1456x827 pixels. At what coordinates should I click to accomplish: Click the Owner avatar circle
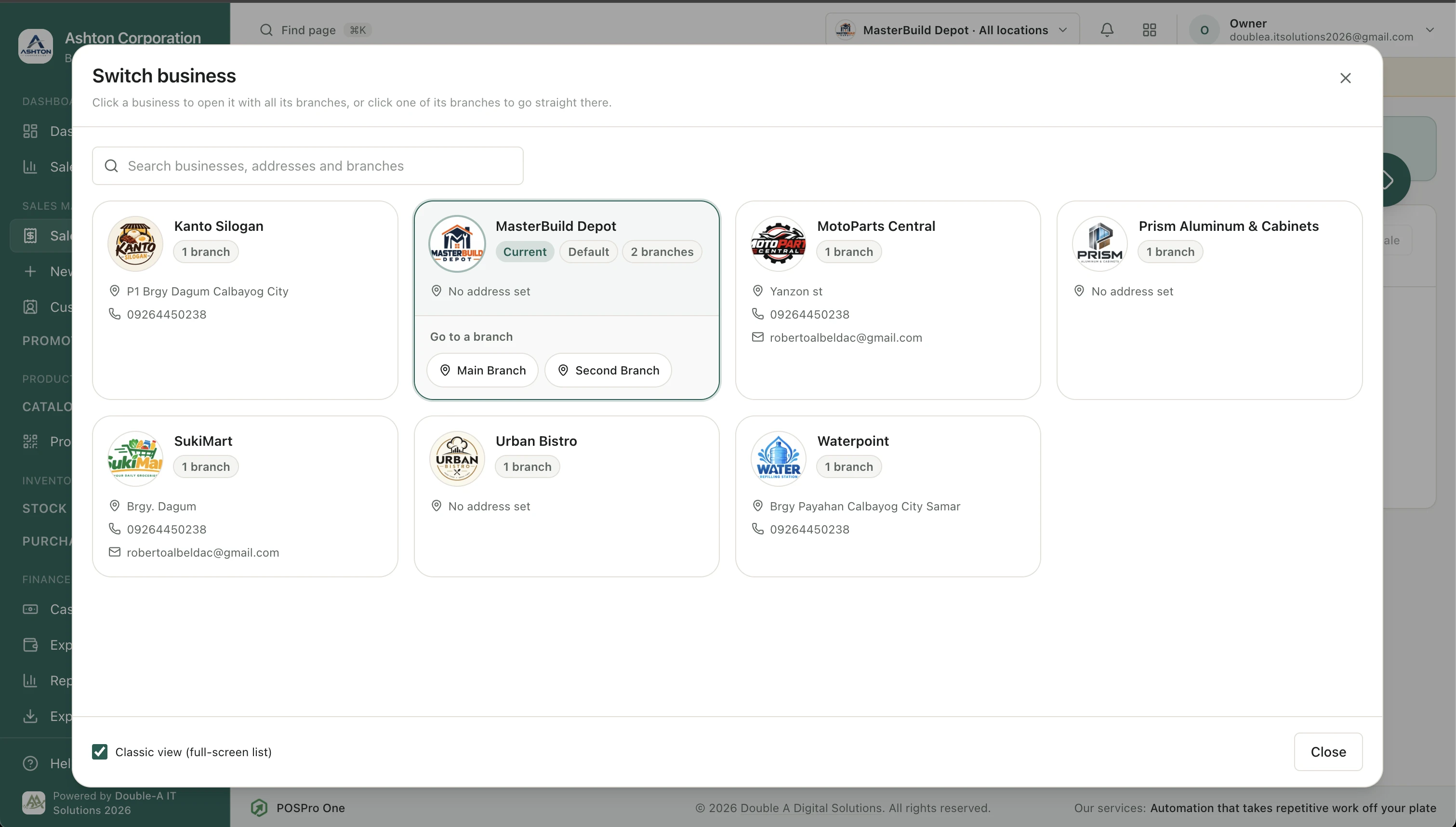1204,29
